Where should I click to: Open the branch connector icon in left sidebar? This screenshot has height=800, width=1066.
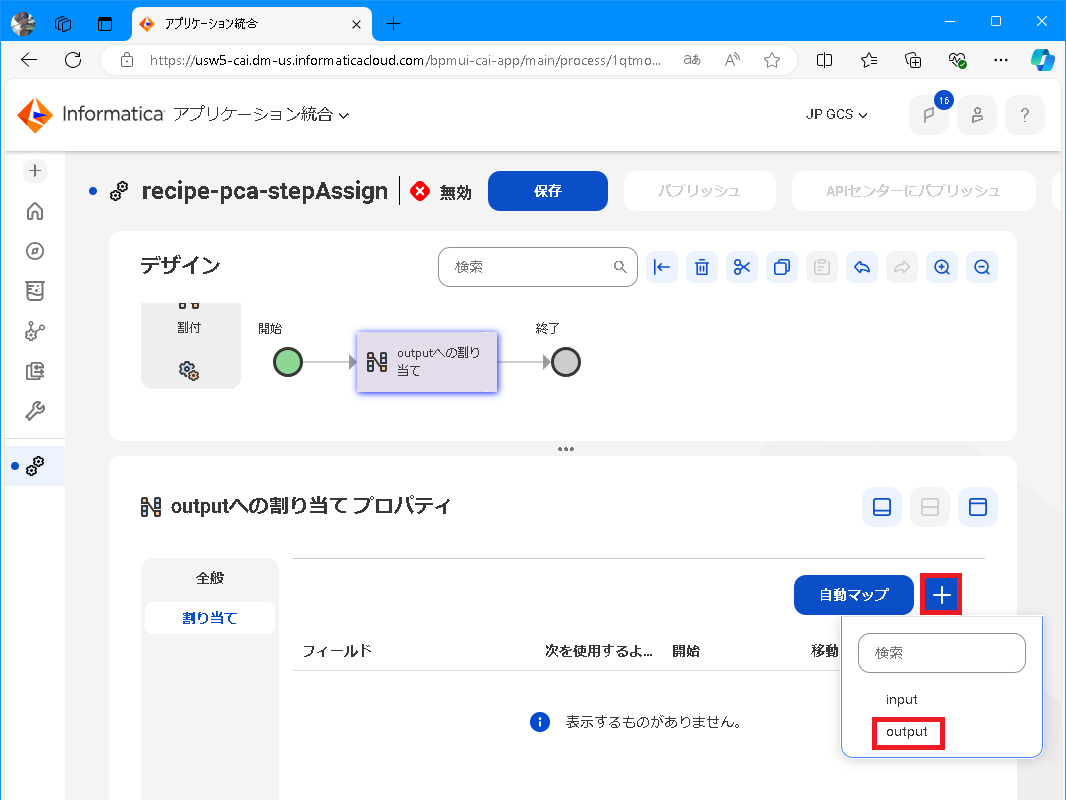[x=35, y=331]
